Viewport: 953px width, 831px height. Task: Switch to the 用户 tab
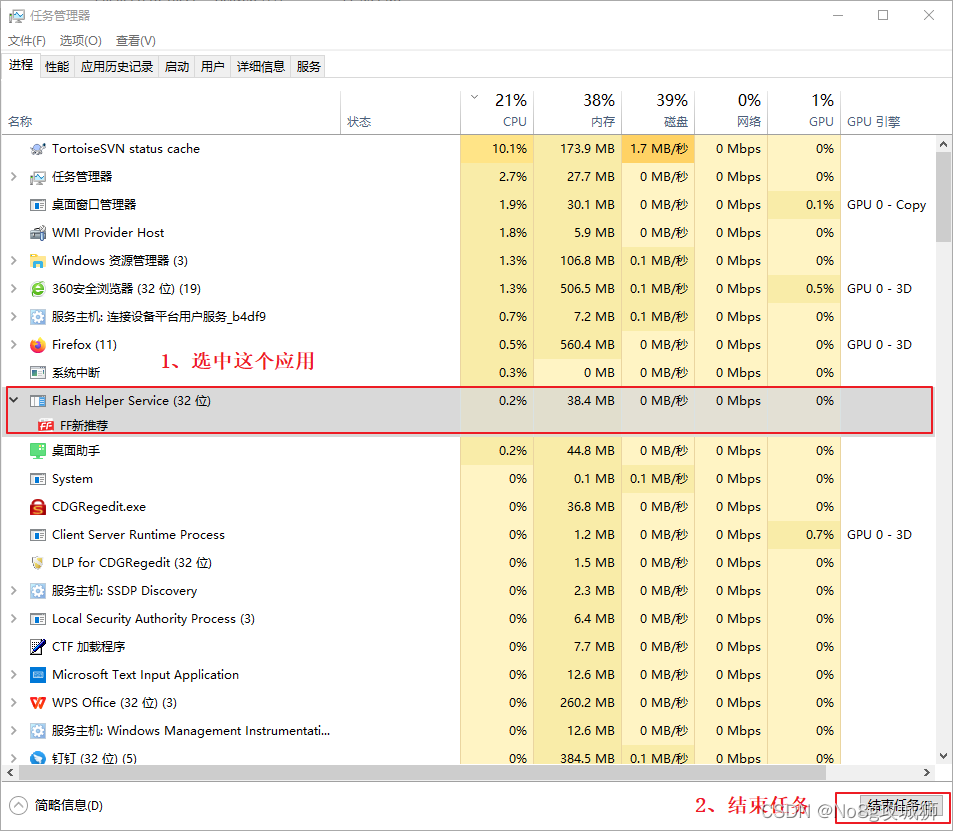[213, 66]
